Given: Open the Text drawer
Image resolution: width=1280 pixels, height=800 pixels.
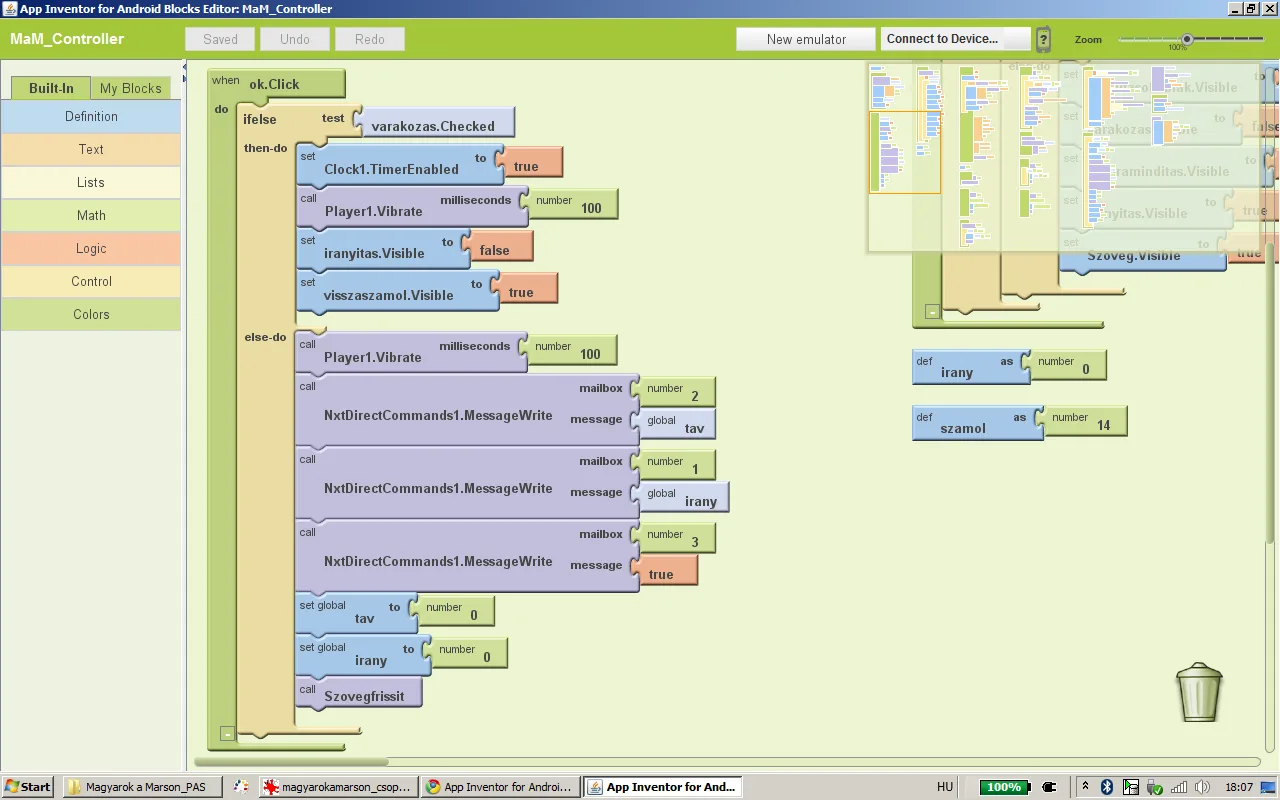Looking at the screenshot, I should click(91, 149).
